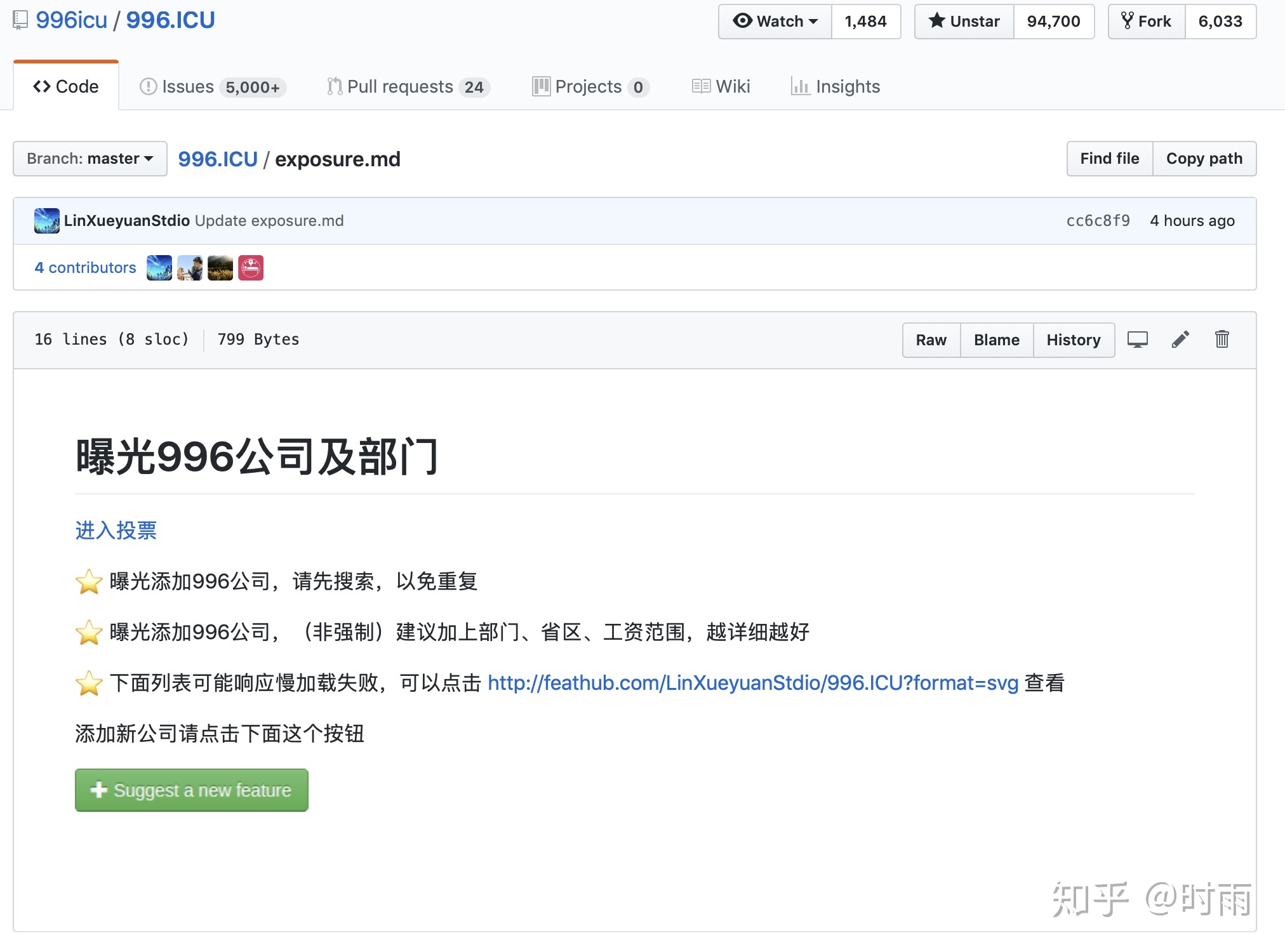The image size is (1285, 952).
Task: Switch to the Insights tab
Action: (836, 86)
